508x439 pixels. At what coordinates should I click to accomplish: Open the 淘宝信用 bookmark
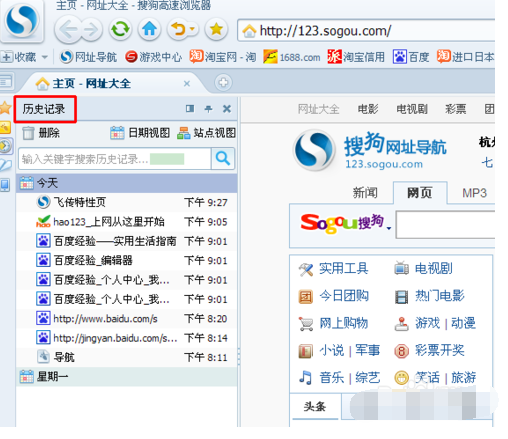click(356, 57)
